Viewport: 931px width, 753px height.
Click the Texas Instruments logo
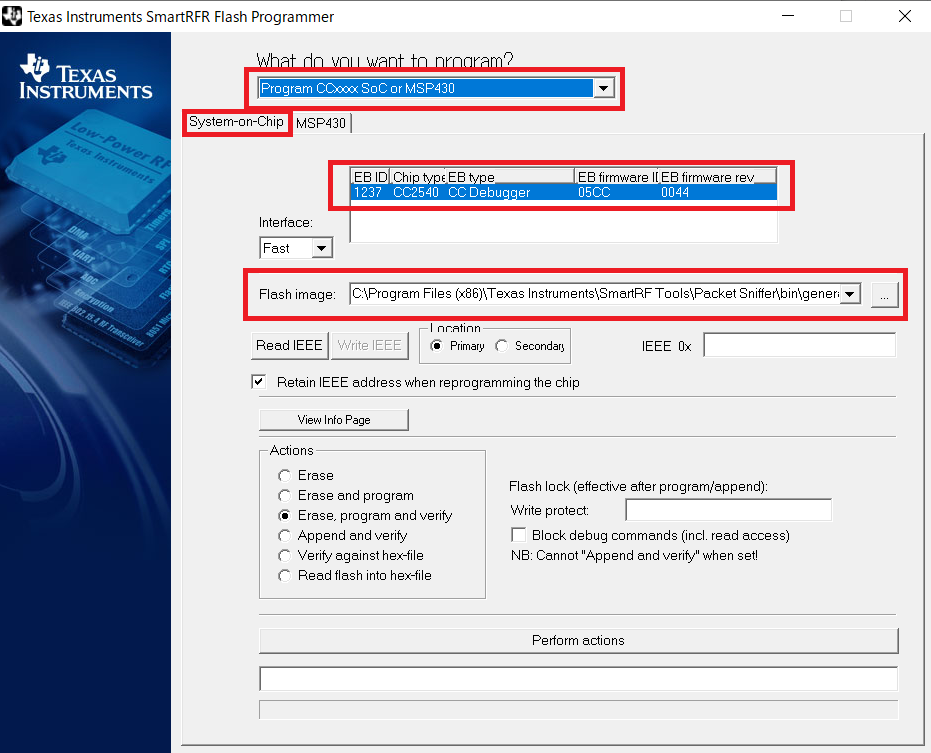[86, 77]
